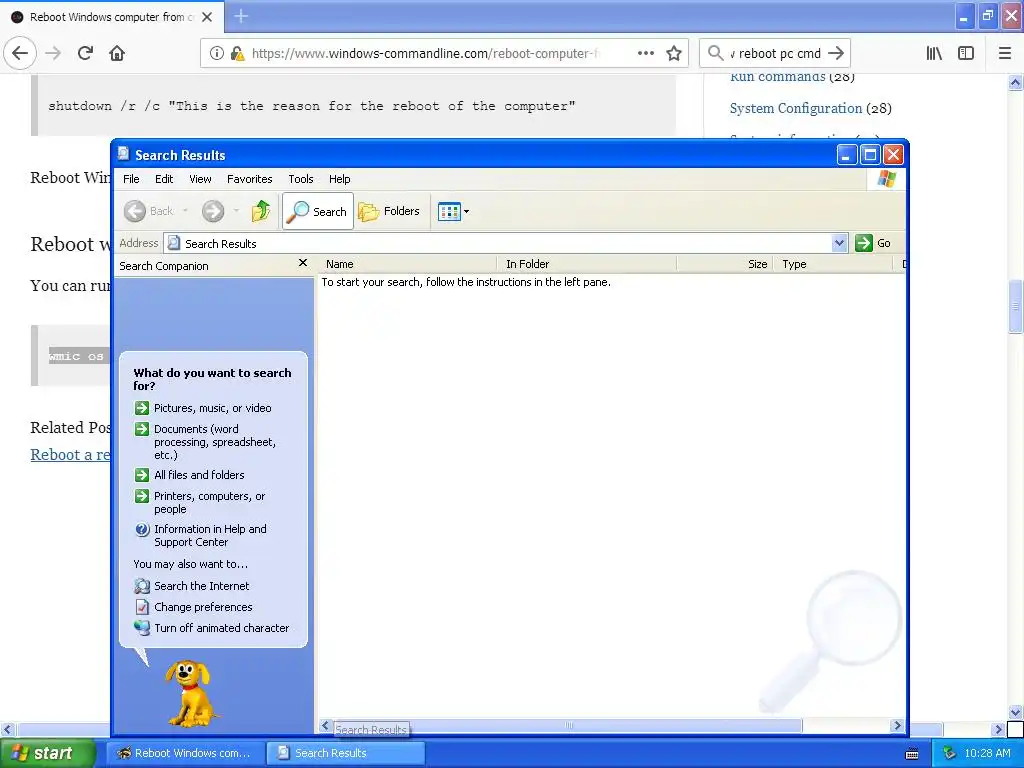
Task: Open Firefox hamburger menu
Action: [1005, 53]
